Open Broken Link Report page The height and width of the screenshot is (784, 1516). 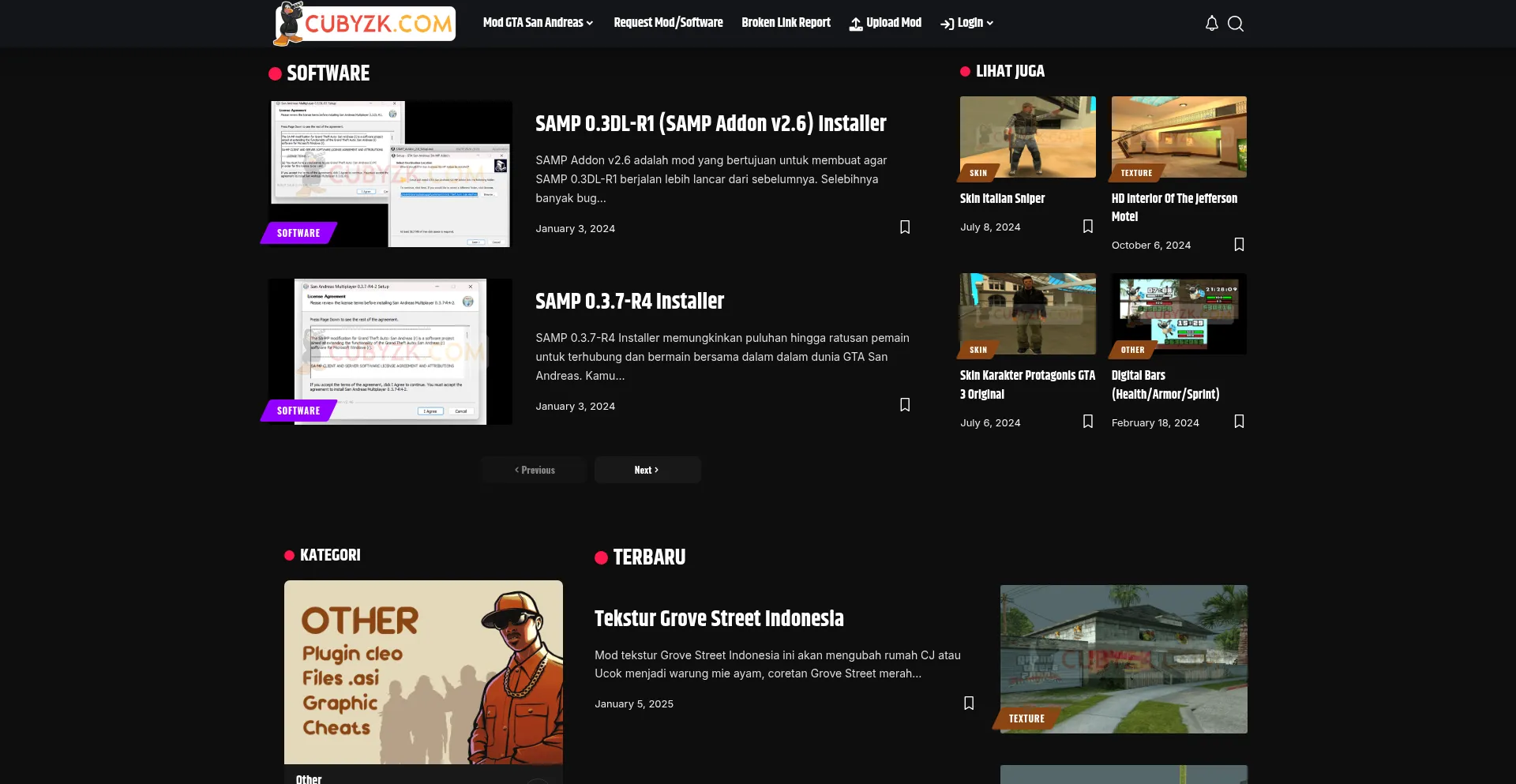point(786,23)
